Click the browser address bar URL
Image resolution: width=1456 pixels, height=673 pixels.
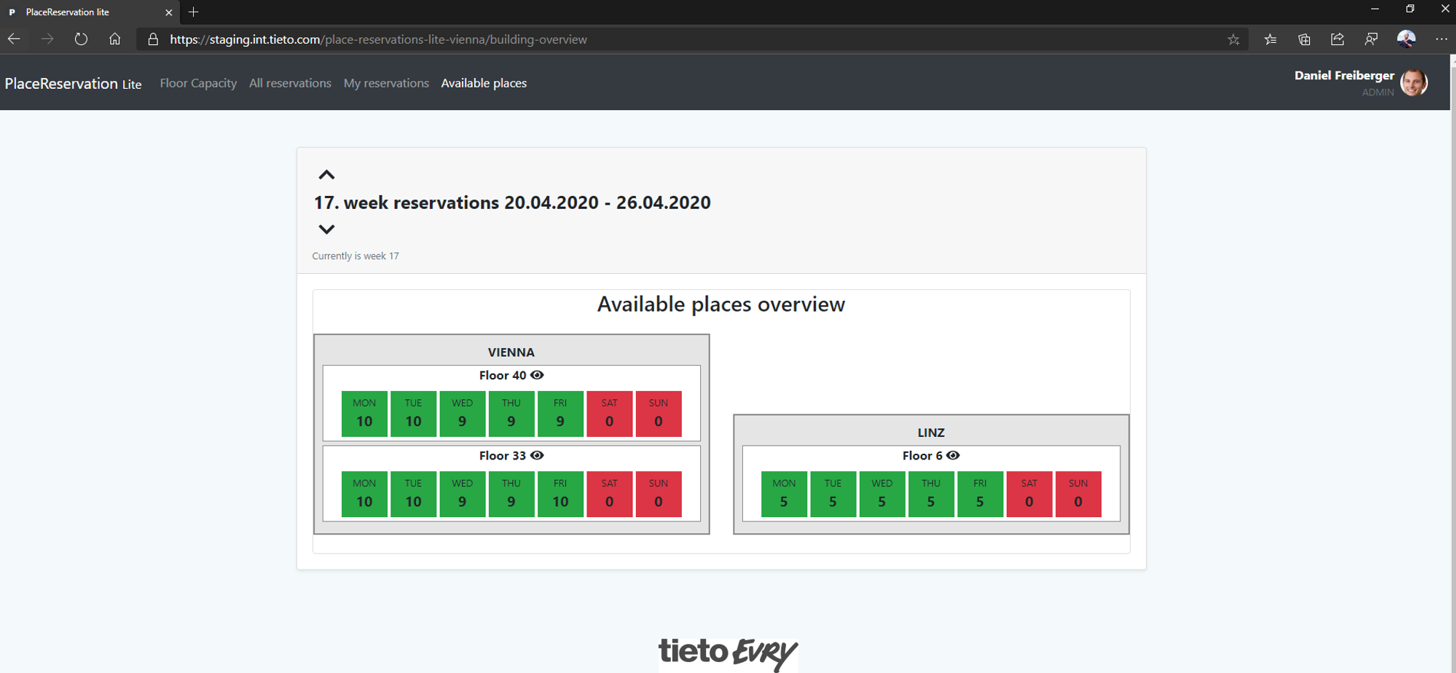(378, 39)
